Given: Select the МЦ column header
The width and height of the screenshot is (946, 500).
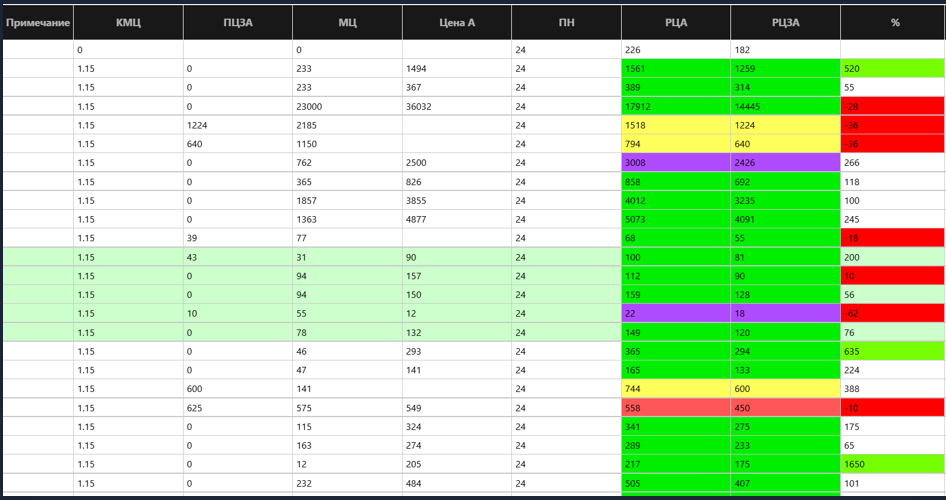Looking at the screenshot, I should click(x=347, y=22).
